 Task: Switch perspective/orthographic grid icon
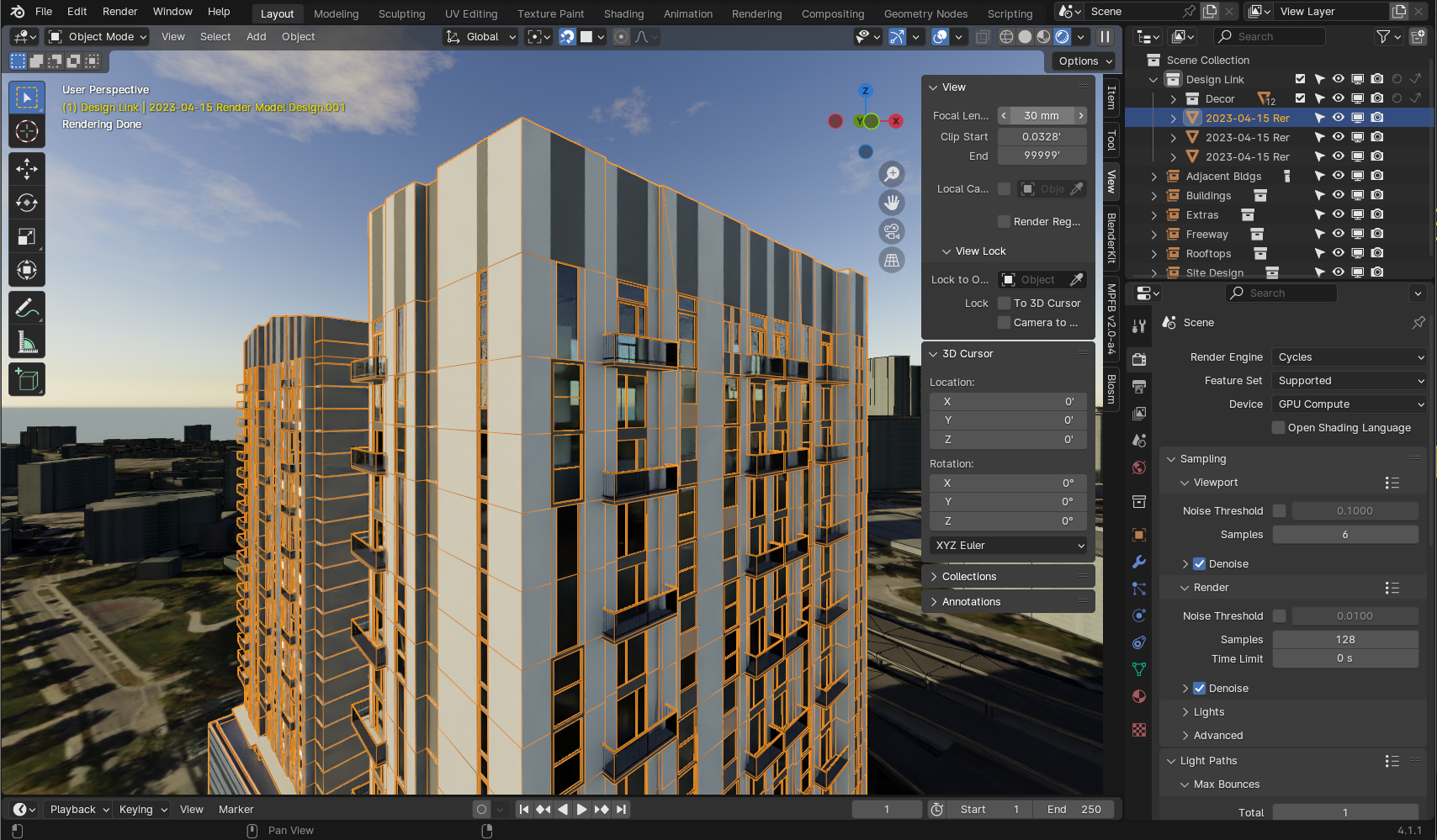tap(892, 260)
